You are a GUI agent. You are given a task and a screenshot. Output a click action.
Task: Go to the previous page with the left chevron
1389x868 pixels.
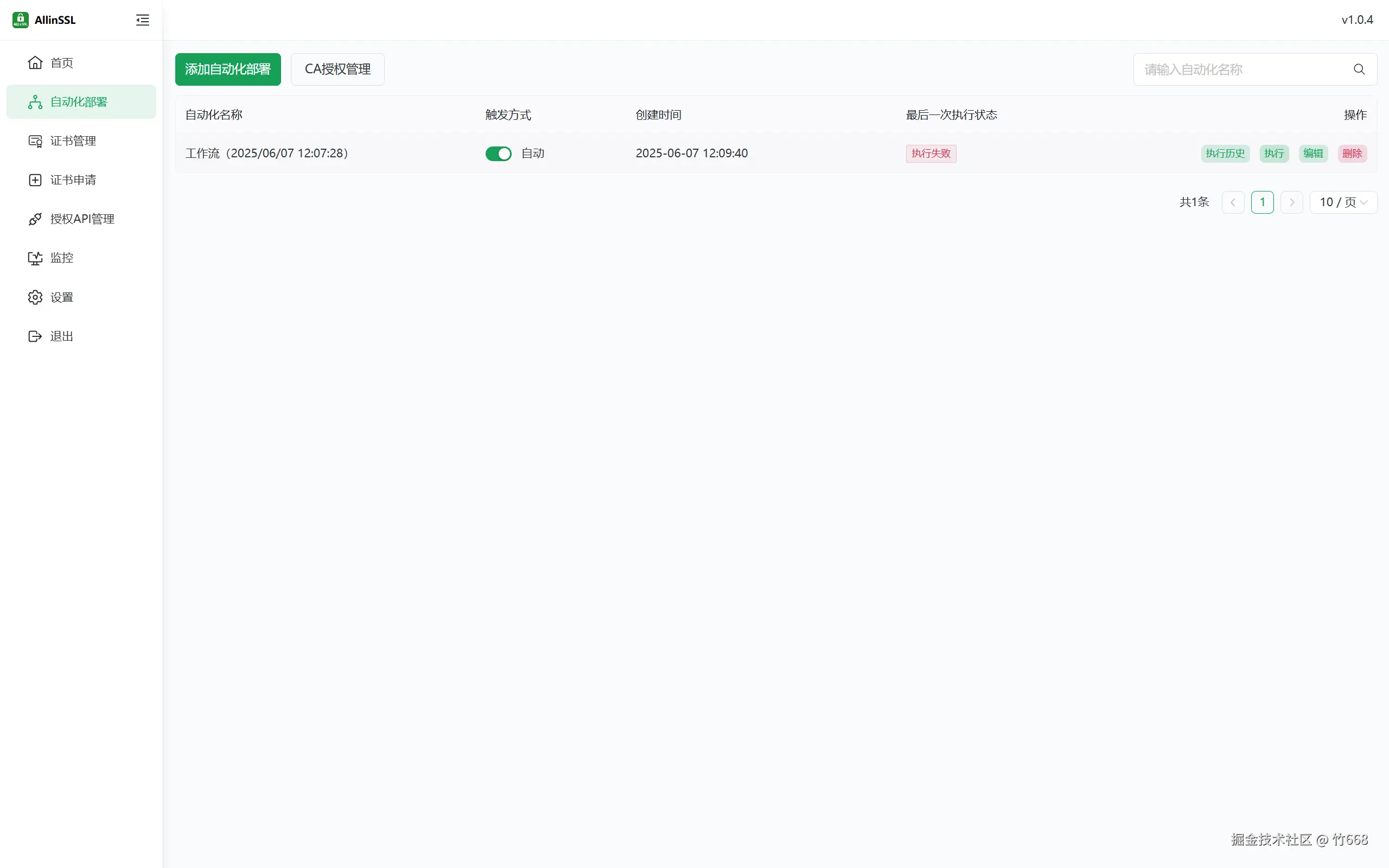(1232, 203)
